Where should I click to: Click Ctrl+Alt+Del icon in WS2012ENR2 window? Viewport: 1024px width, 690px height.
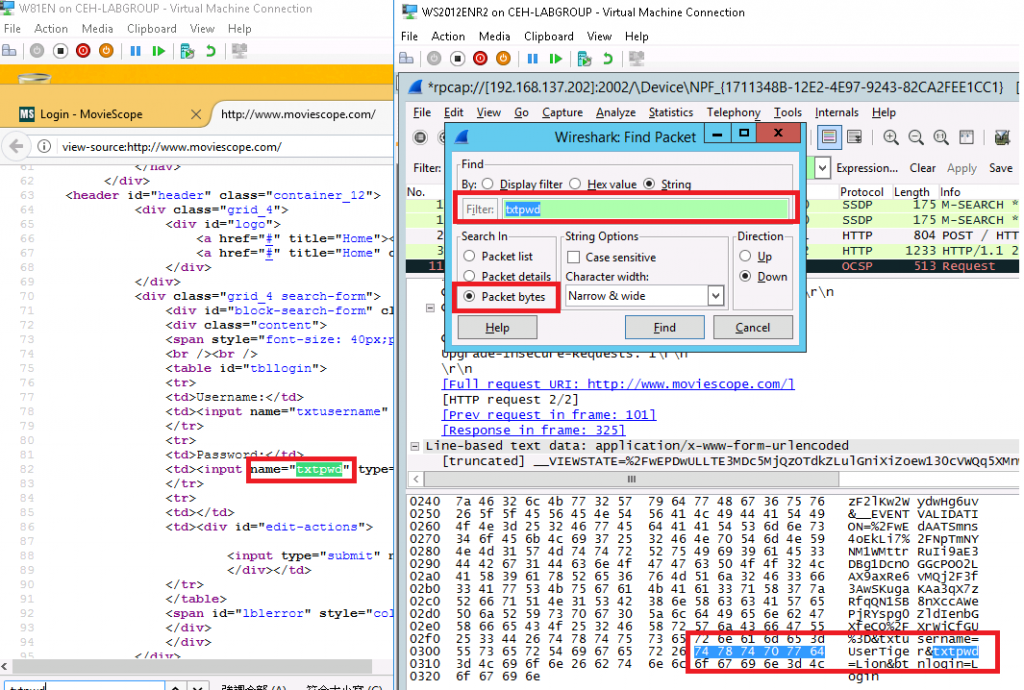click(406, 59)
